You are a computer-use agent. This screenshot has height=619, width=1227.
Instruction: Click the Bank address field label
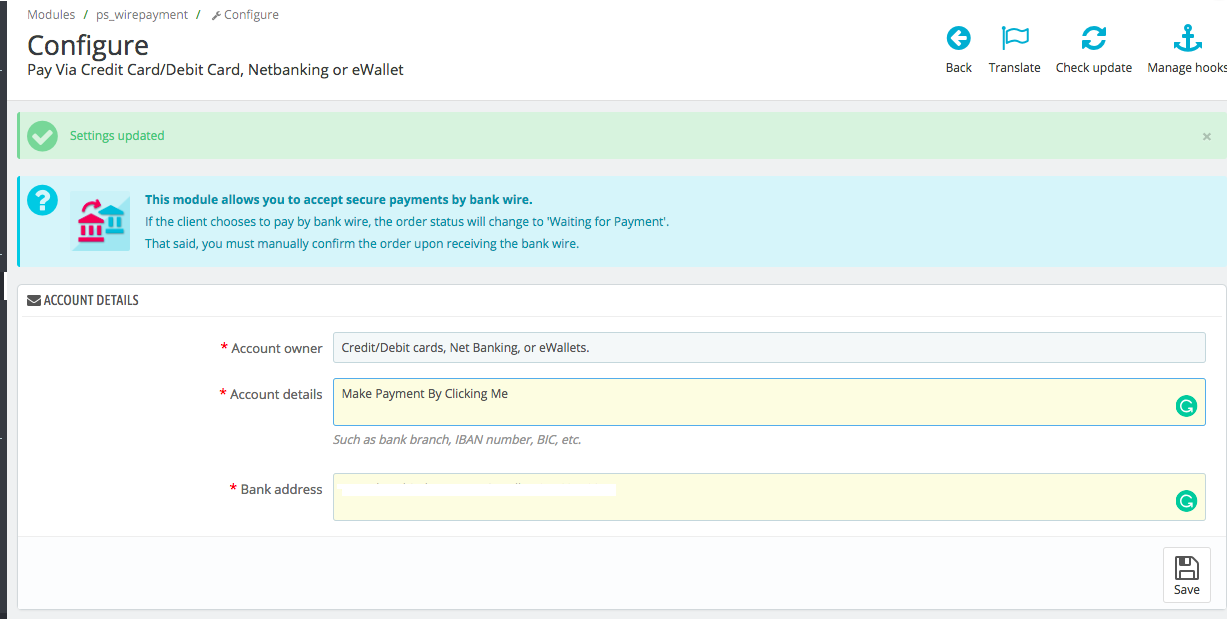coord(281,489)
